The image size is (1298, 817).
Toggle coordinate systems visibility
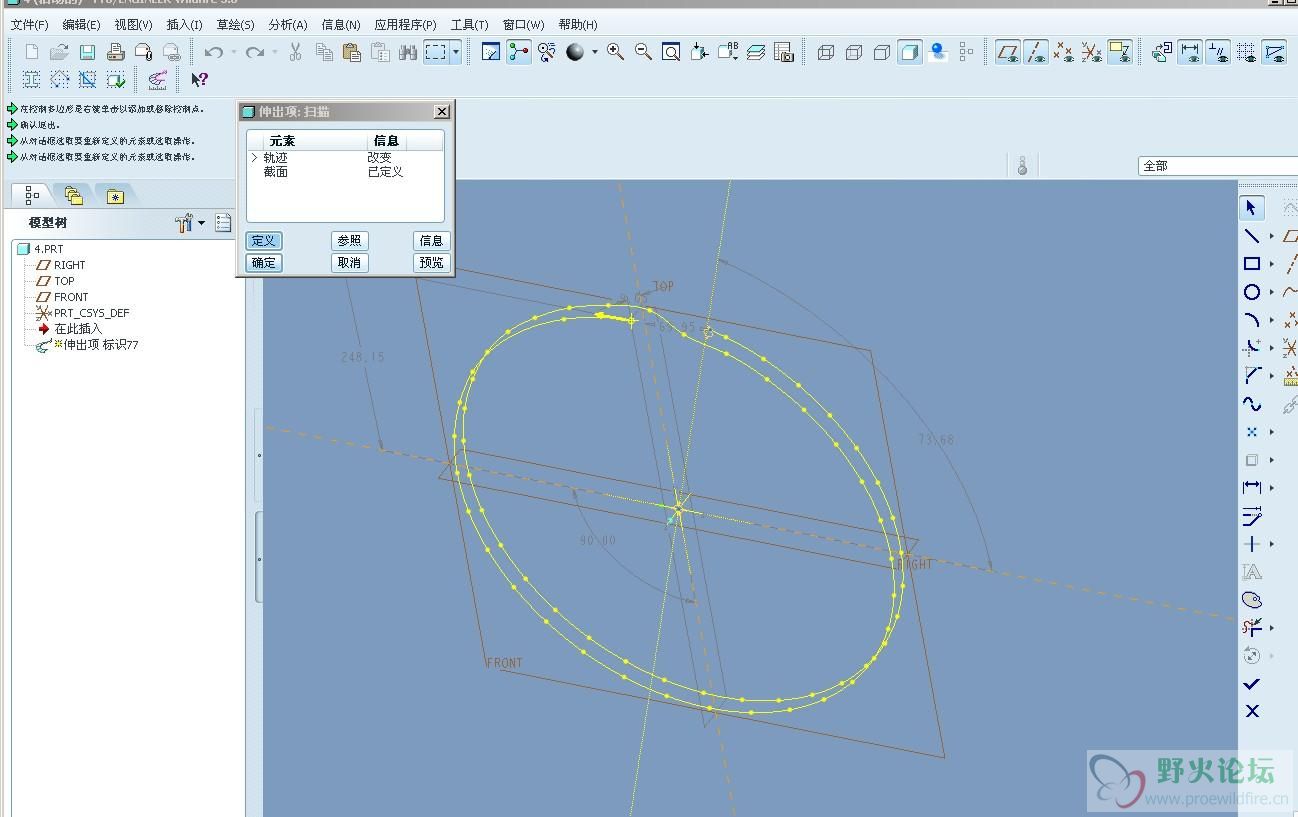[x=1092, y=52]
